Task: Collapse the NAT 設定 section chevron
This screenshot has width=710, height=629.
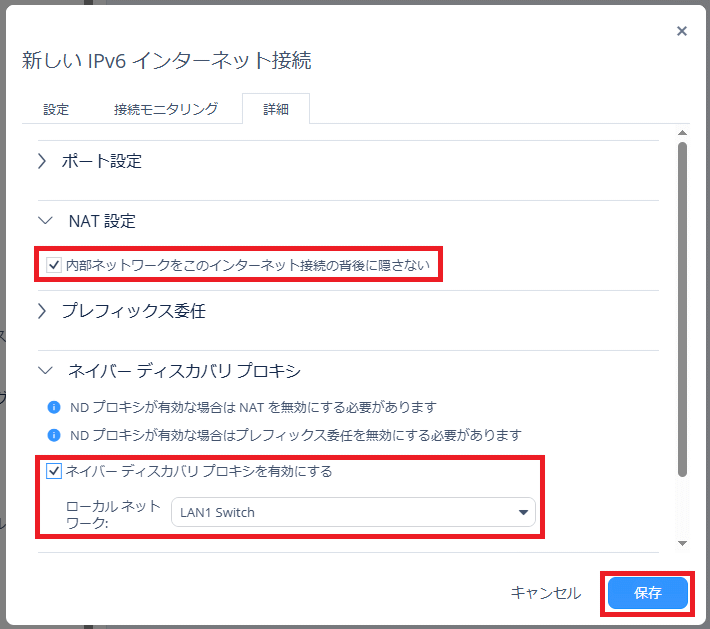Action: (x=42, y=221)
